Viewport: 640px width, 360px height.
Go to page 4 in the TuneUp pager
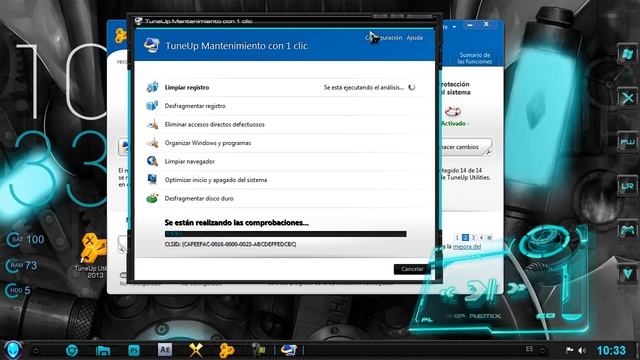tap(481, 238)
